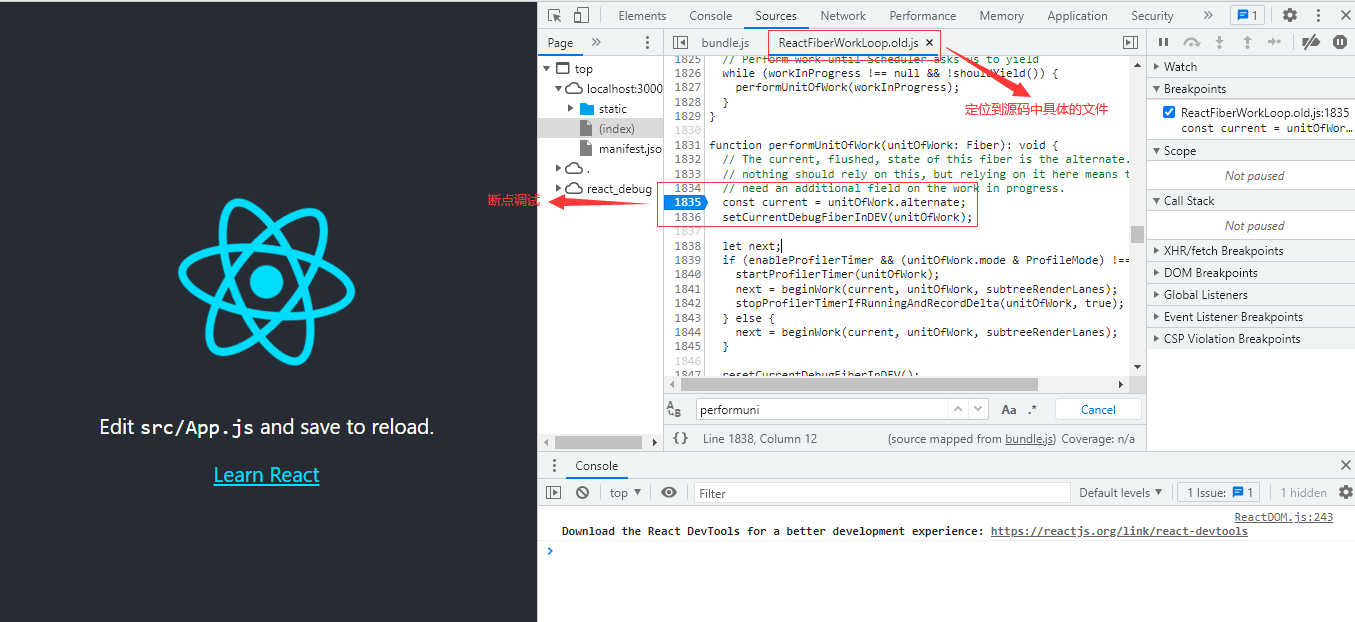Switch to the Application tab
Viewport: 1355px width, 622px height.
1077,15
